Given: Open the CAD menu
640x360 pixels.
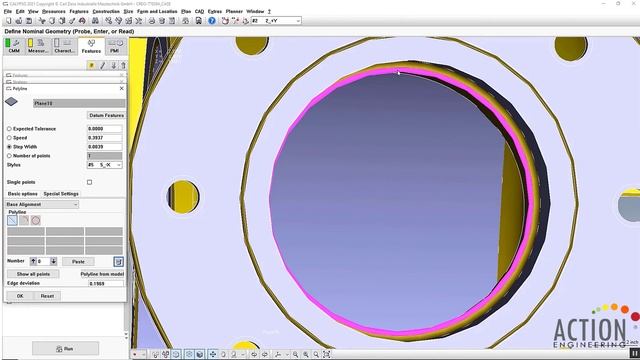Looking at the screenshot, I should 199,11.
